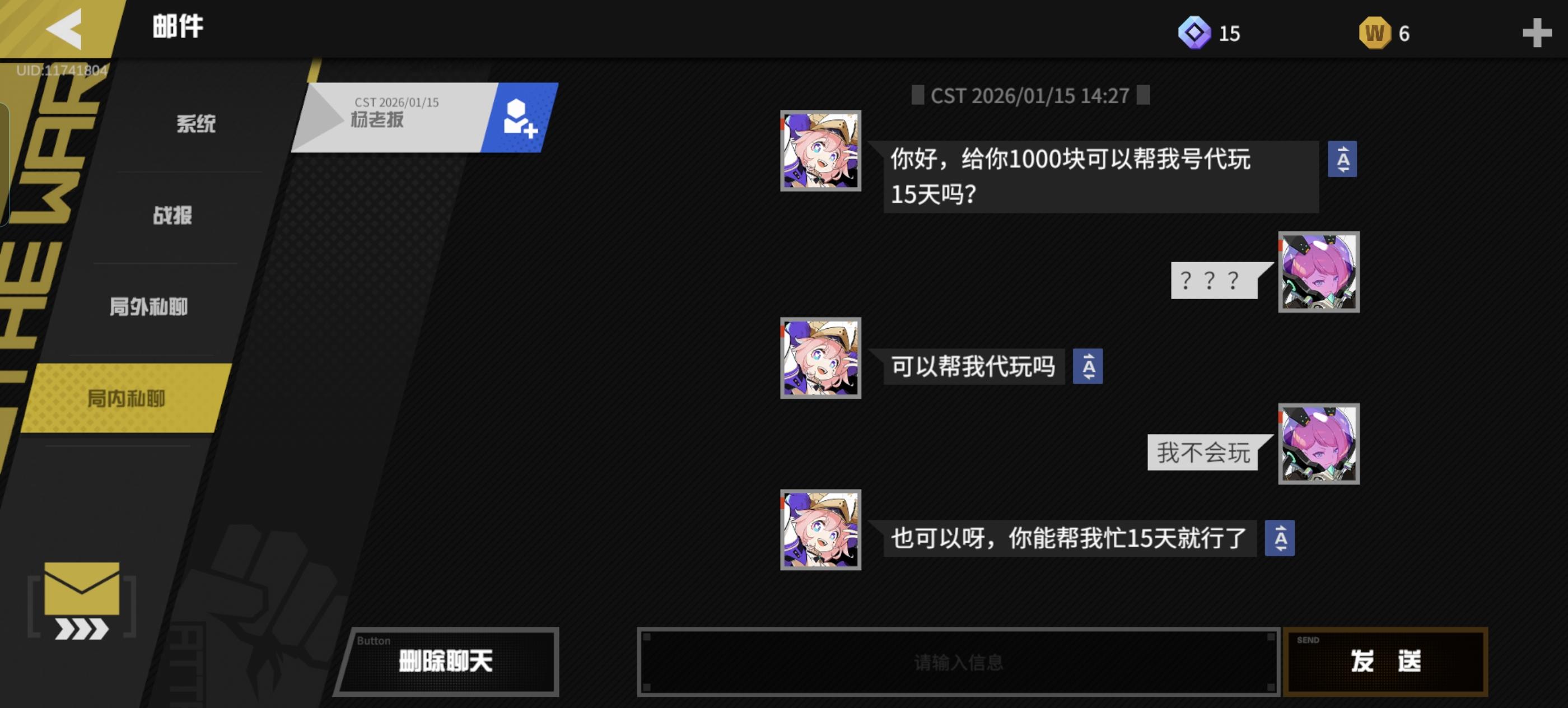
Task: Tap your avatar beside 我不会玩 reply
Action: (1318, 444)
